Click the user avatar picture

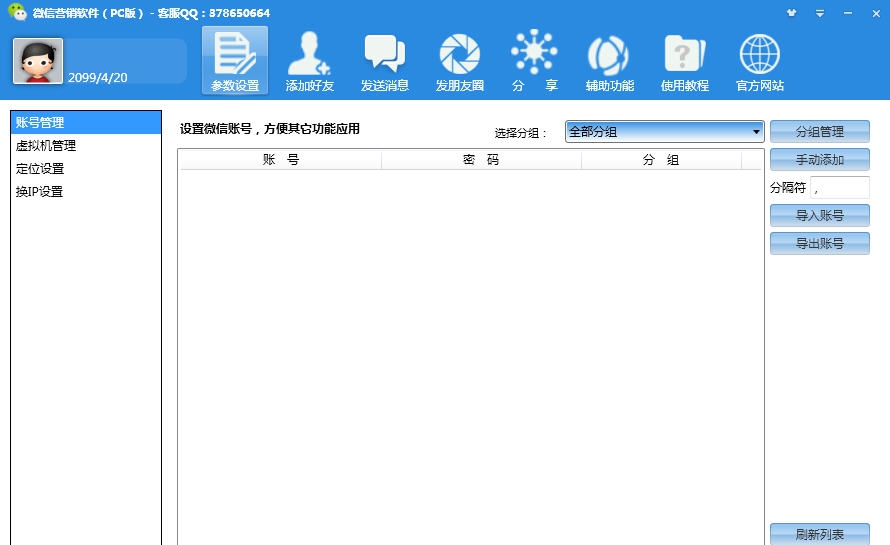(37, 61)
